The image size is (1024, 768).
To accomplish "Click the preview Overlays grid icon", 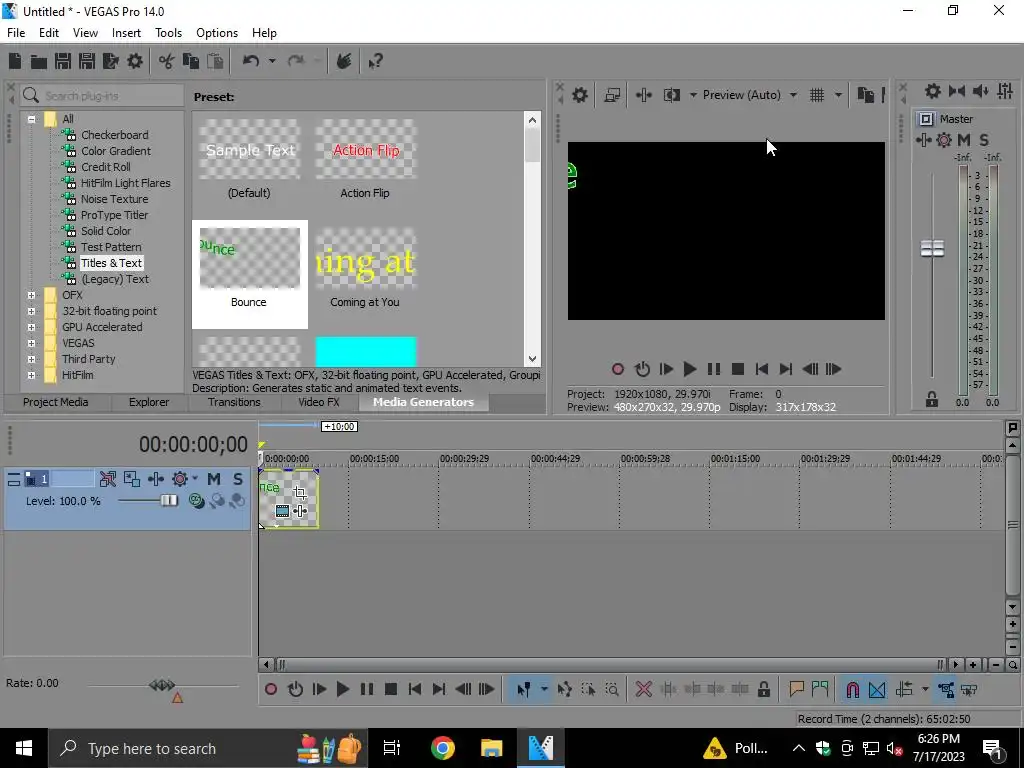I will [817, 95].
